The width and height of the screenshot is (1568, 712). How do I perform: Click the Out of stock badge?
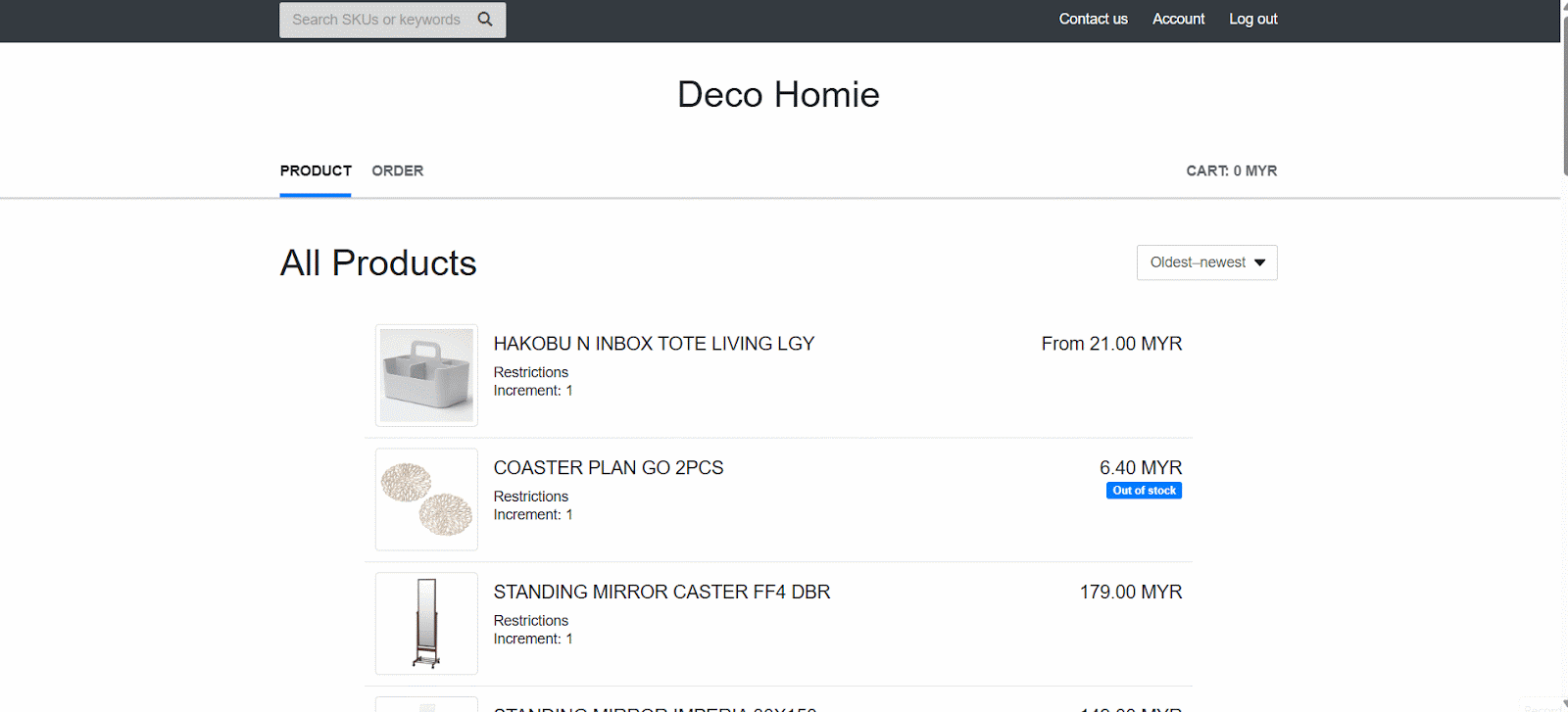[x=1144, y=491]
